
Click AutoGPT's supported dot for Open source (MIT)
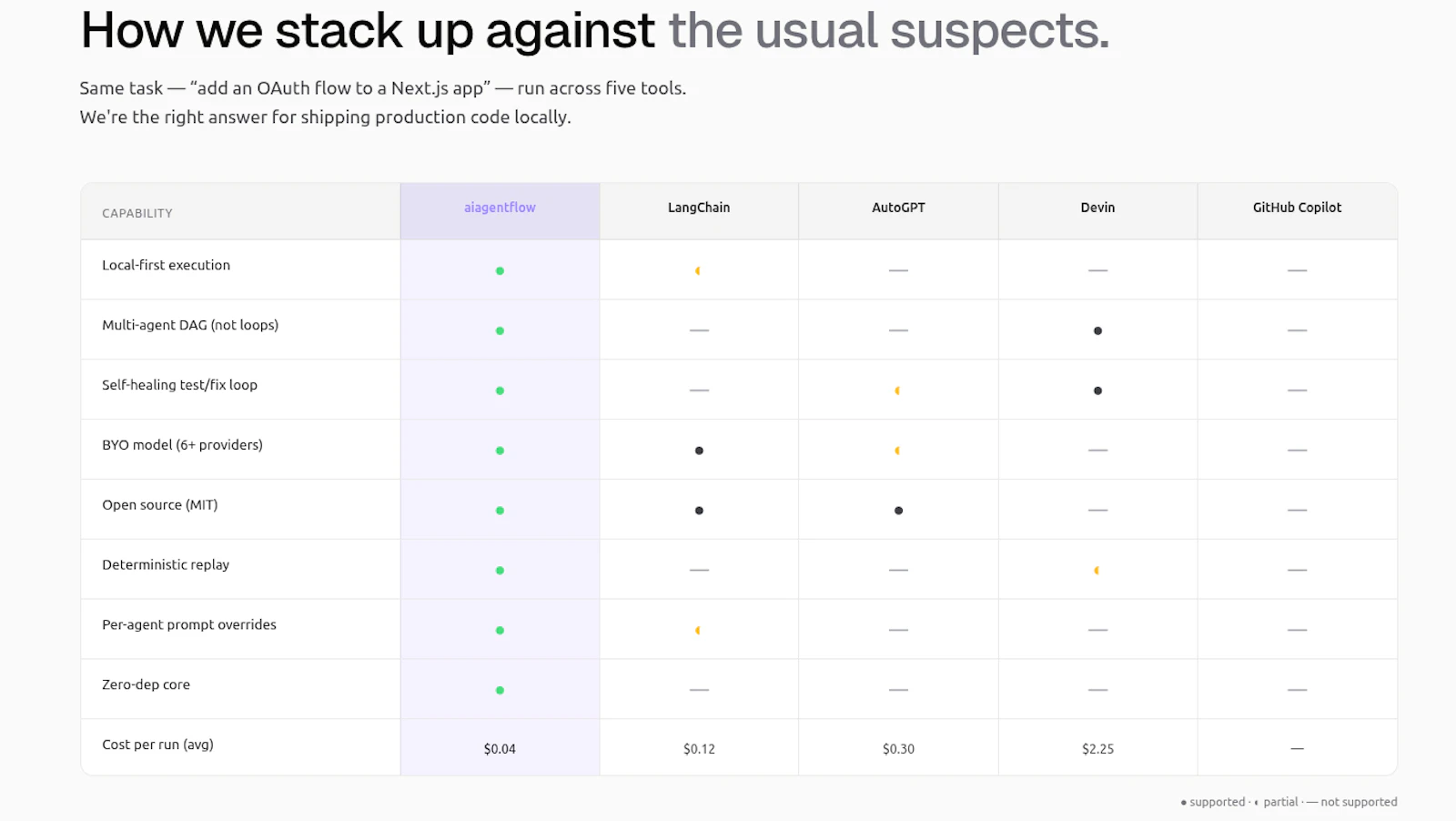point(898,511)
